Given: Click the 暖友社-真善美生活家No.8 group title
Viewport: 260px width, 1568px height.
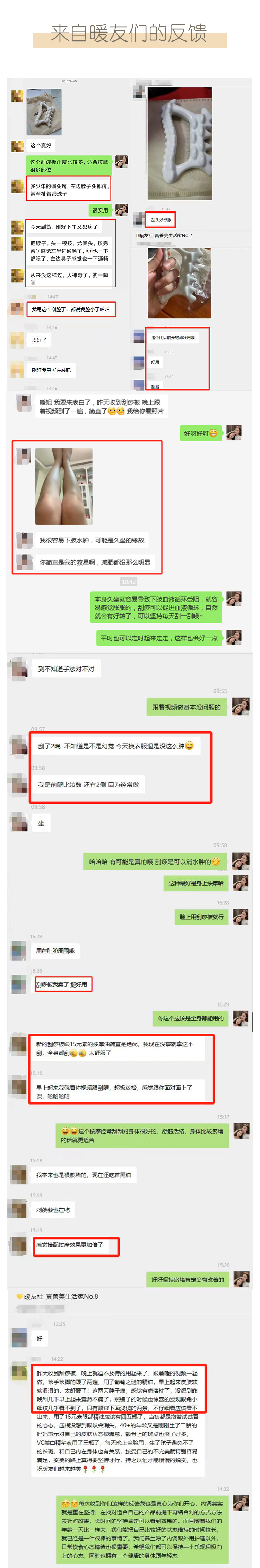Looking at the screenshot, I should click(x=61, y=1296).
